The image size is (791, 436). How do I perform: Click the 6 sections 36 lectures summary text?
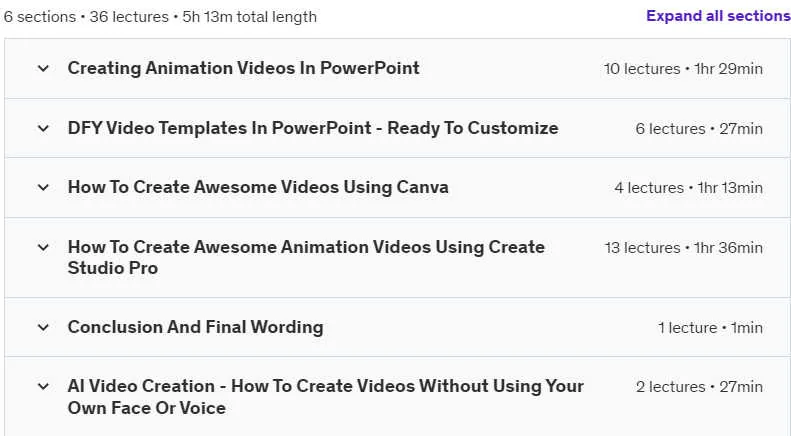pyautogui.click(x=160, y=17)
